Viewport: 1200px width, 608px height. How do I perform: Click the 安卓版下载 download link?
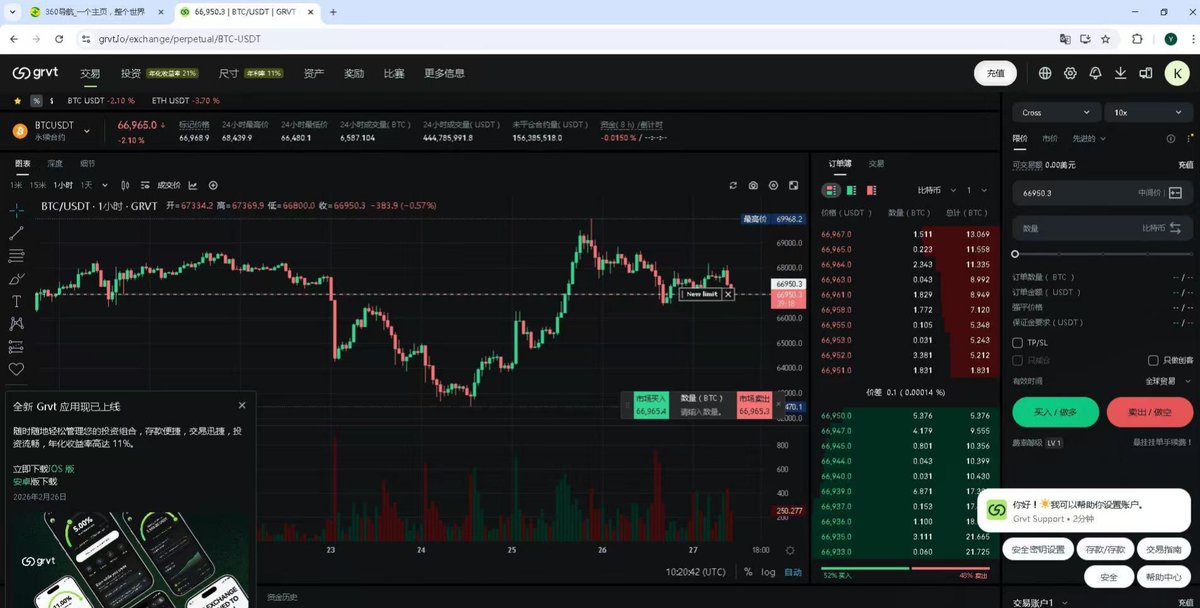[x=35, y=481]
